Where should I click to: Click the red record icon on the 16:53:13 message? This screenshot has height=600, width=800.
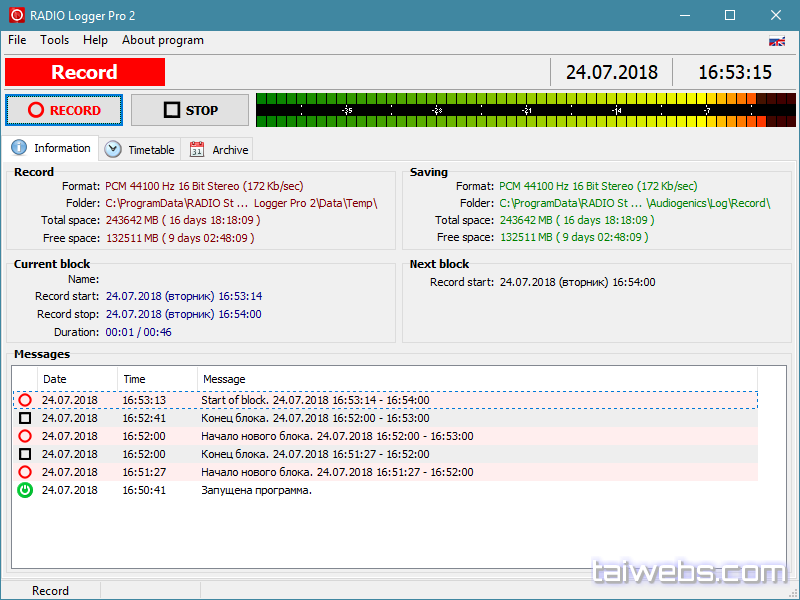(x=25, y=400)
